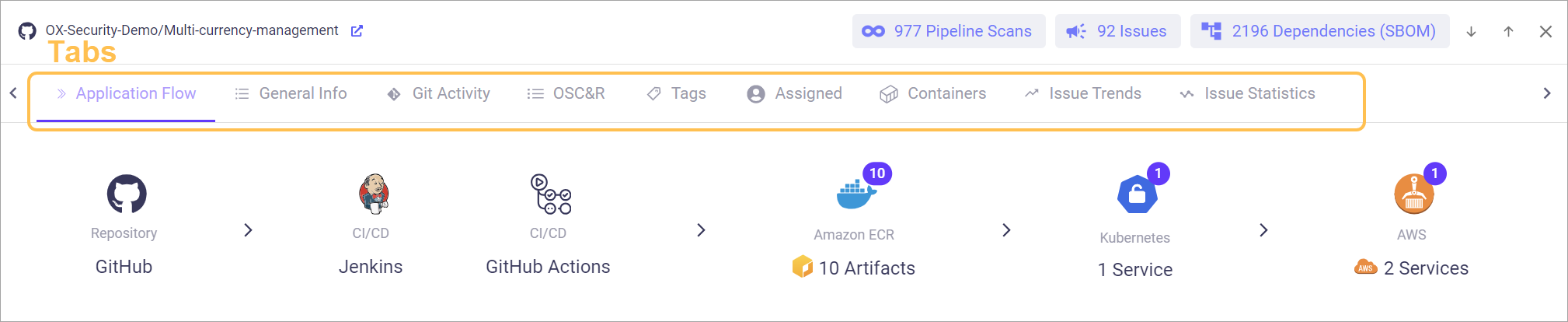The image size is (1568, 322).
Task: Select the Kubernetes service icon
Action: click(x=1137, y=194)
